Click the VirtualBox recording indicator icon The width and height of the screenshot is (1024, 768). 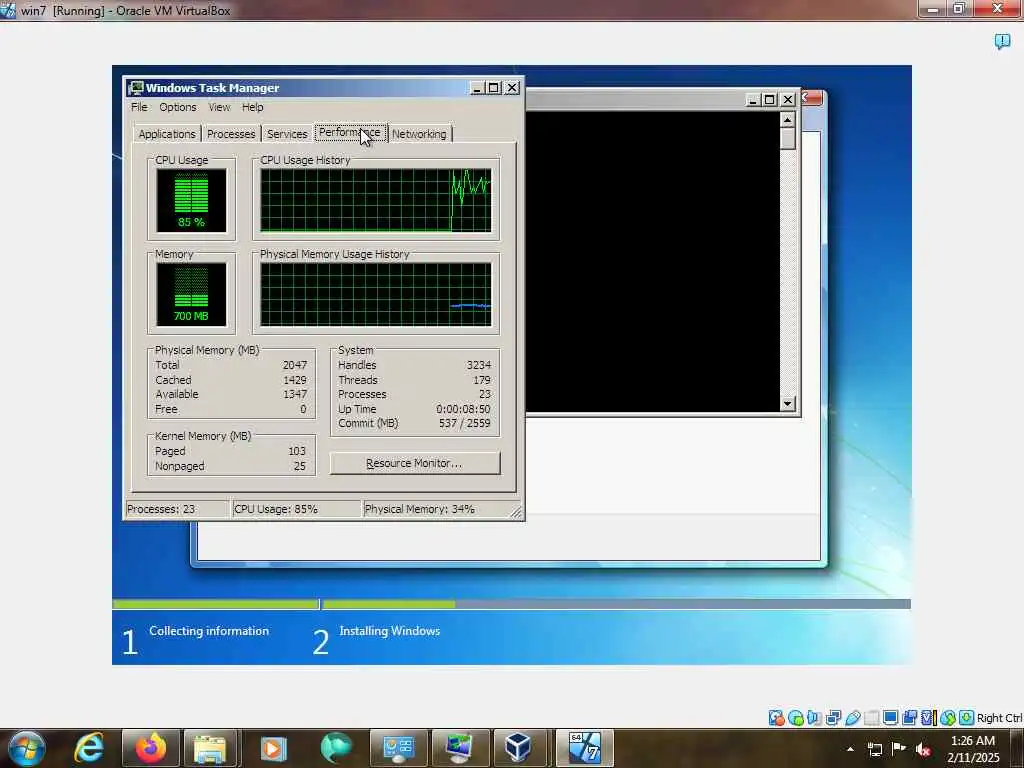pyautogui.click(x=909, y=718)
